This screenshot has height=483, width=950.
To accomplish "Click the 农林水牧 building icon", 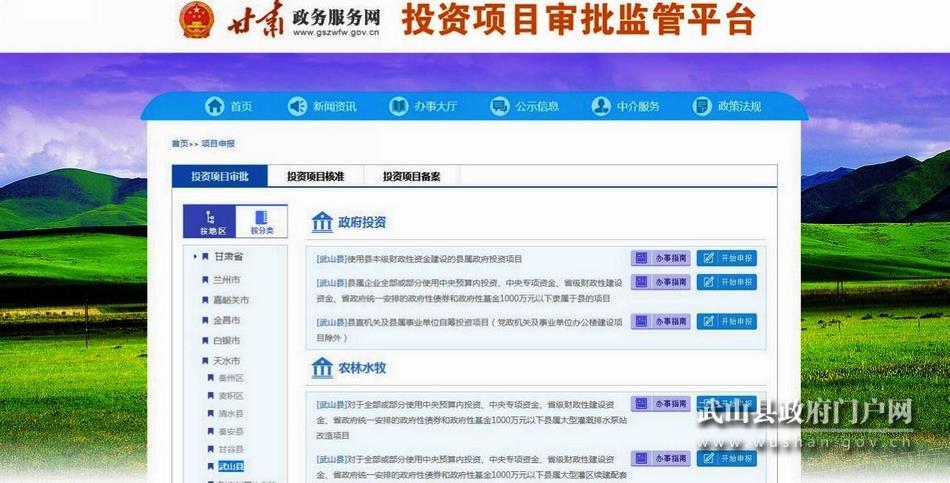I will click(322, 368).
